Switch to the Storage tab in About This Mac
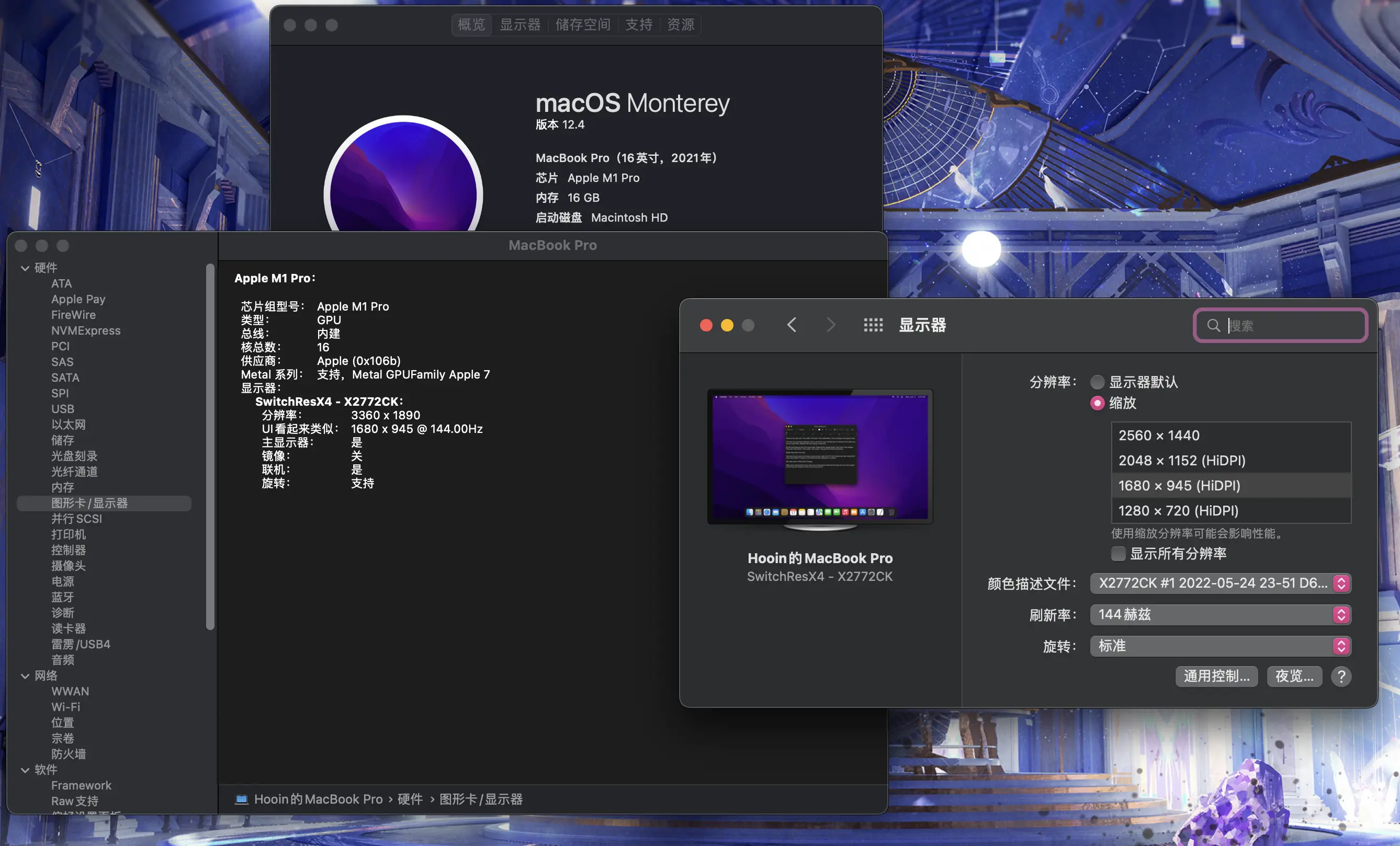This screenshot has height=846, width=1400. click(x=583, y=25)
